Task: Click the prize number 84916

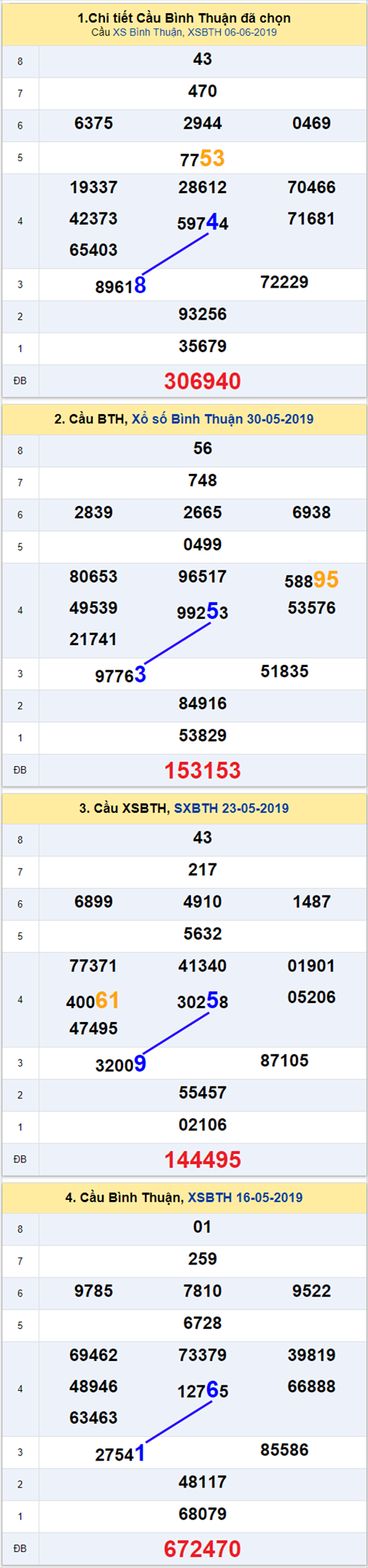Action: [202, 704]
